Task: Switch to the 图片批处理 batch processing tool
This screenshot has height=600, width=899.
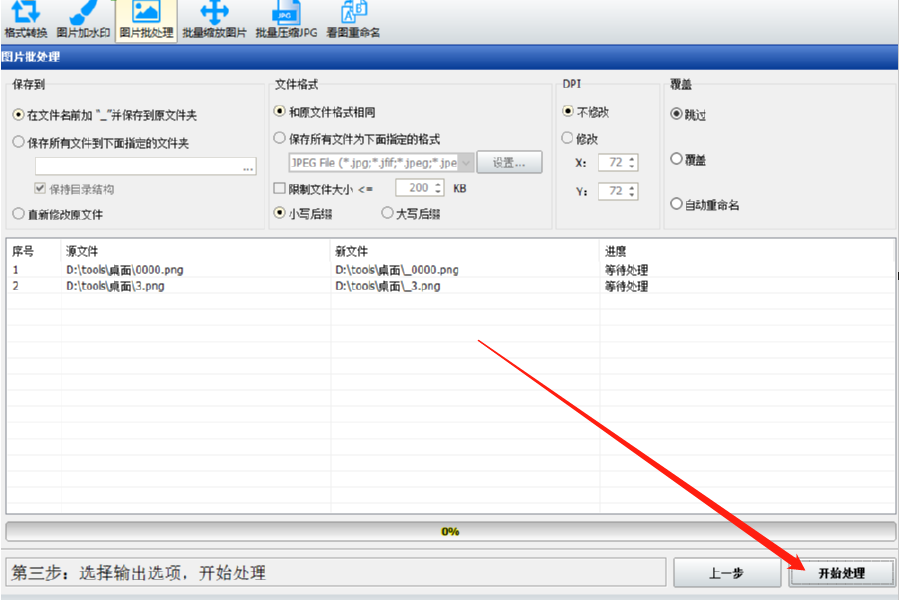Action: coord(146,20)
